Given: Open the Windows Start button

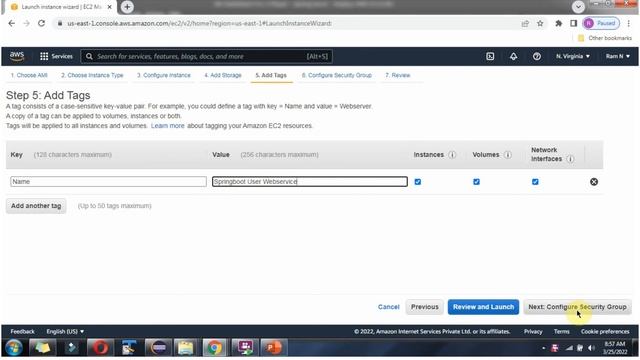Looking at the screenshot, I should [x=14, y=348].
